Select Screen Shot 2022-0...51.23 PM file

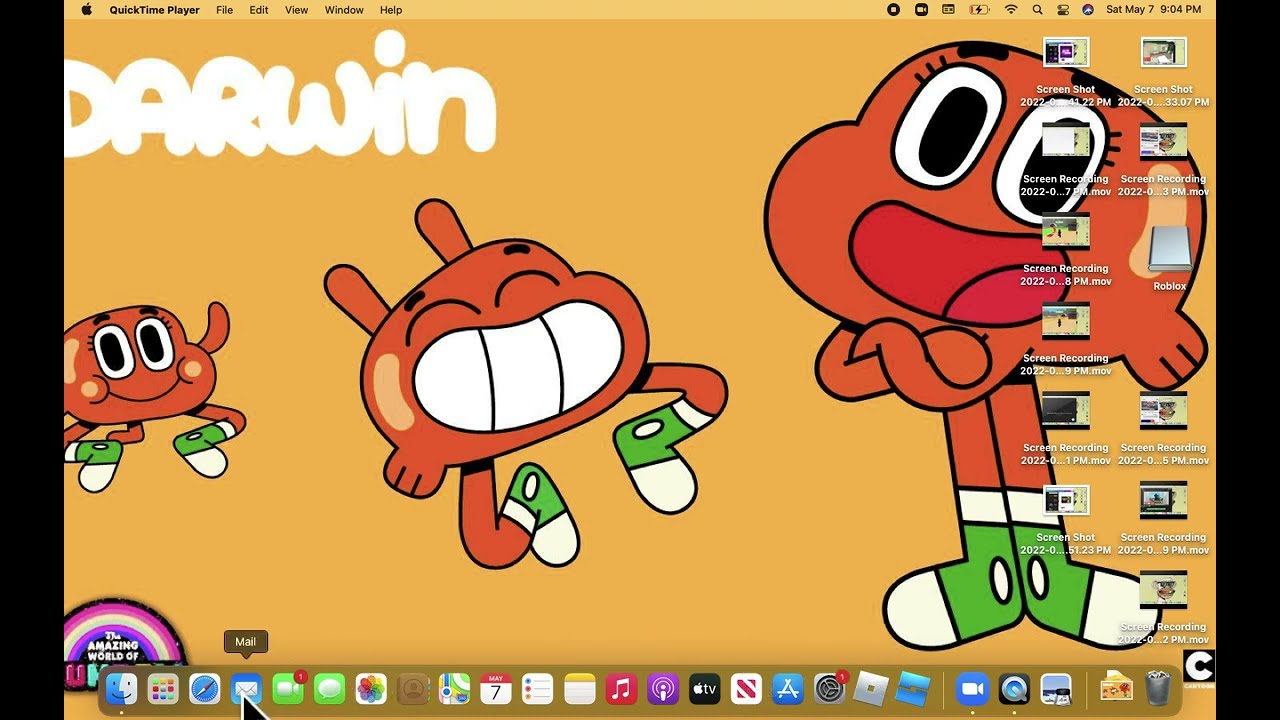(x=1066, y=520)
